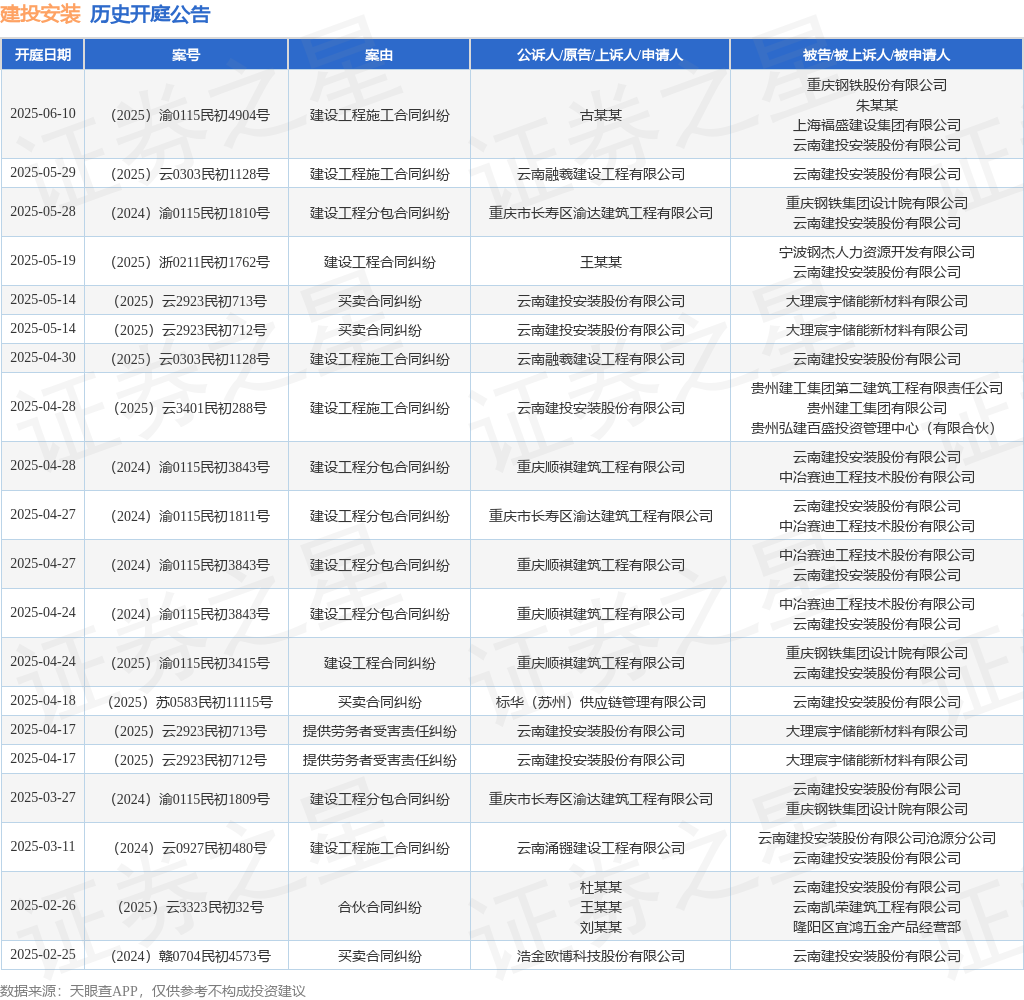Select date cell 2025-03-27
Viewport: 1024px width, 1000px height.
click(x=43, y=798)
